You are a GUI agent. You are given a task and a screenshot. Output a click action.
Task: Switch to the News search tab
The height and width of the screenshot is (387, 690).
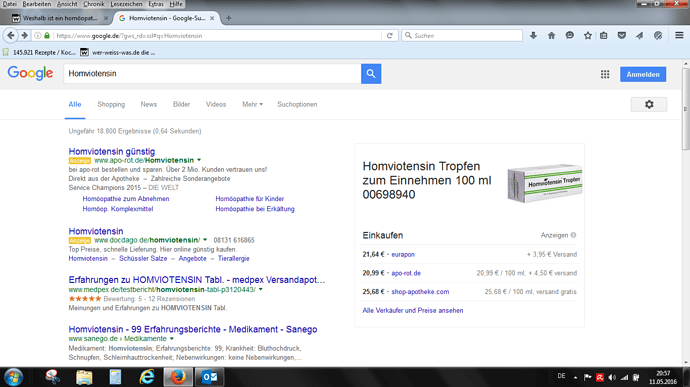coord(149,104)
